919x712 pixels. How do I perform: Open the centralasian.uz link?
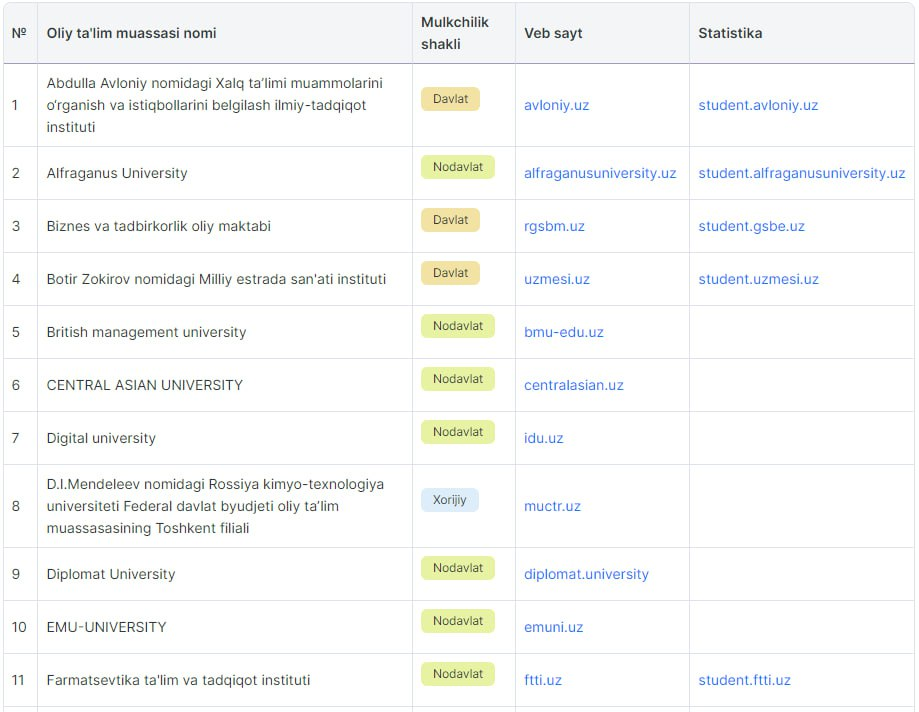[573, 386]
